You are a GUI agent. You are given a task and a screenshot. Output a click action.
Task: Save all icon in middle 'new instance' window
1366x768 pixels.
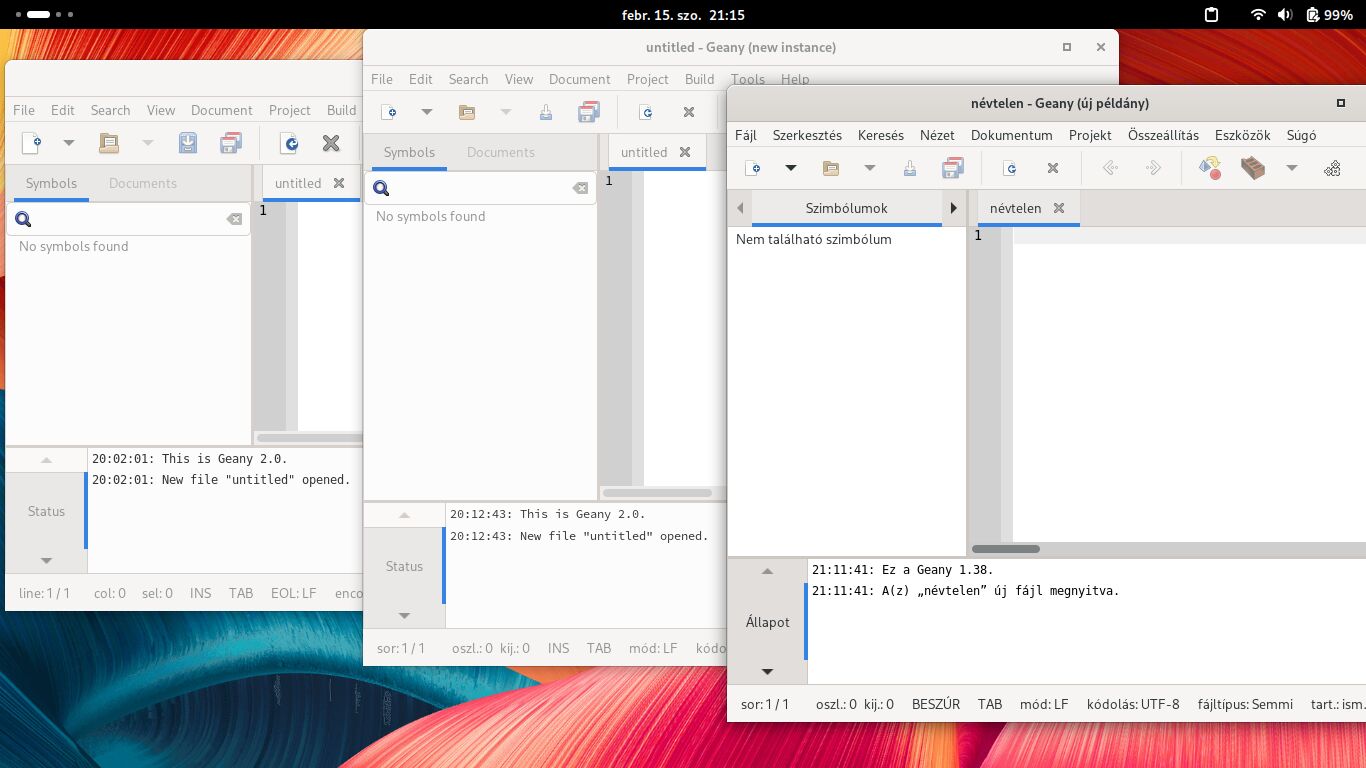pyautogui.click(x=588, y=112)
